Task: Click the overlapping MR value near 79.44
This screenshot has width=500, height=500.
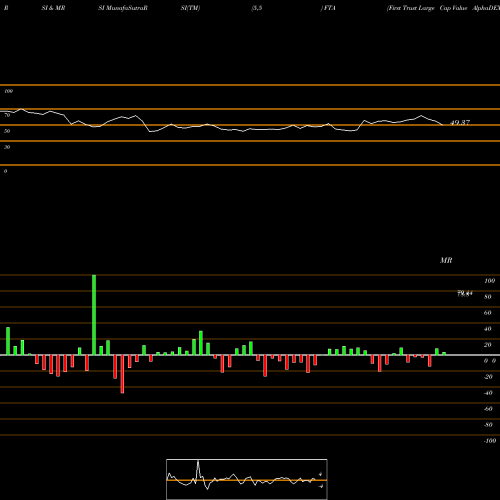Action: point(465,294)
